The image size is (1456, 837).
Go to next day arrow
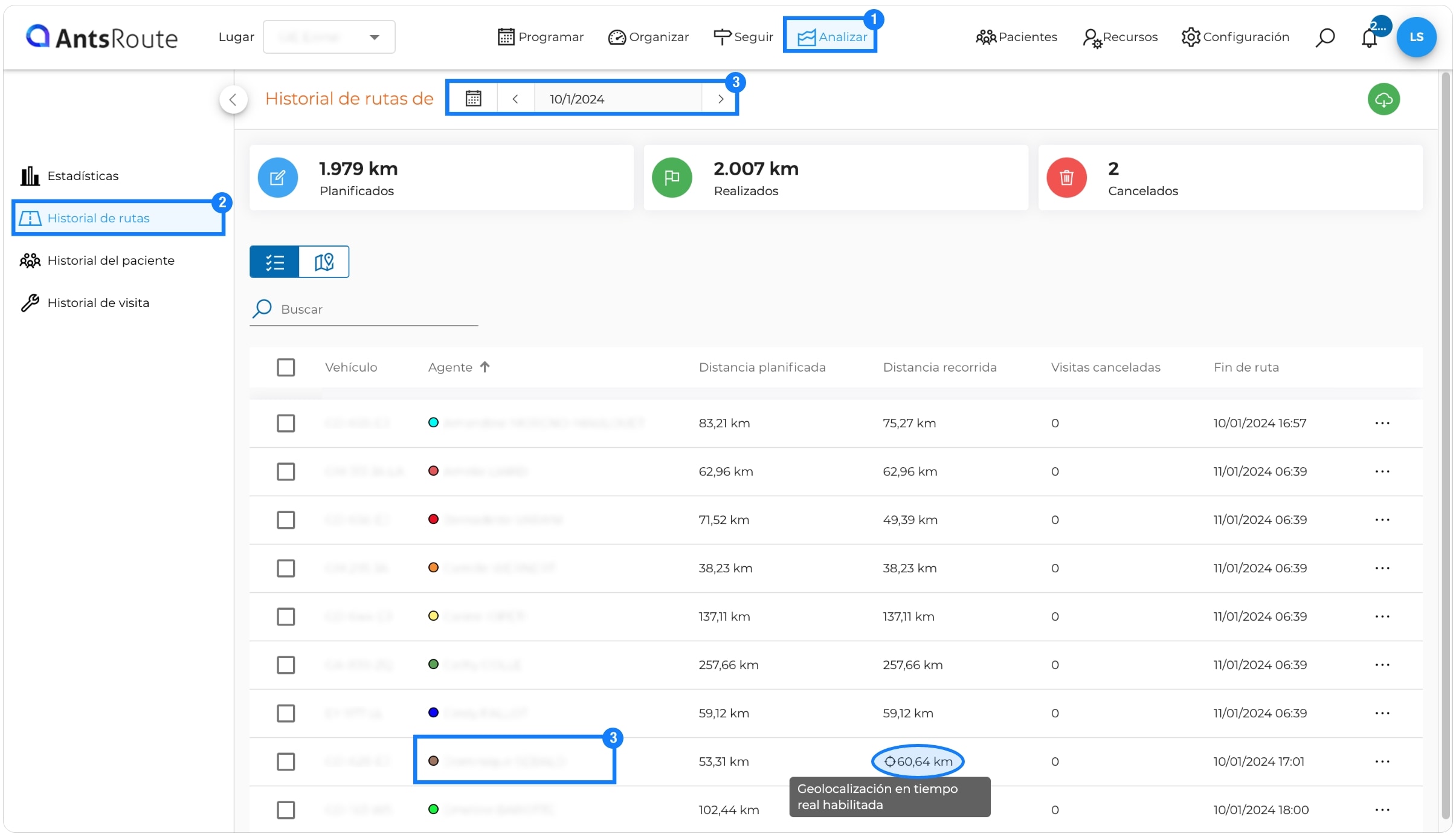click(x=720, y=99)
